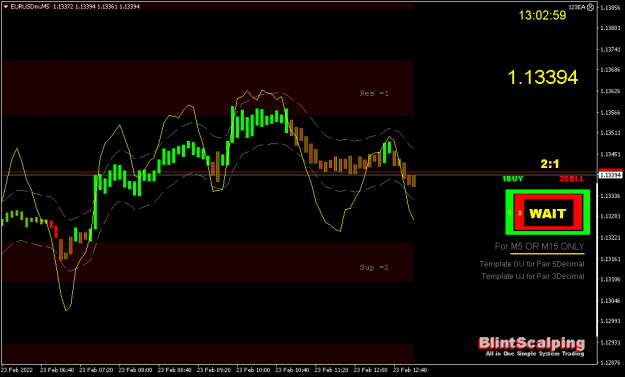Image resolution: width=625 pixels, height=377 pixels.
Task: Click the 1.13221 price axis label
Action: click(611, 238)
